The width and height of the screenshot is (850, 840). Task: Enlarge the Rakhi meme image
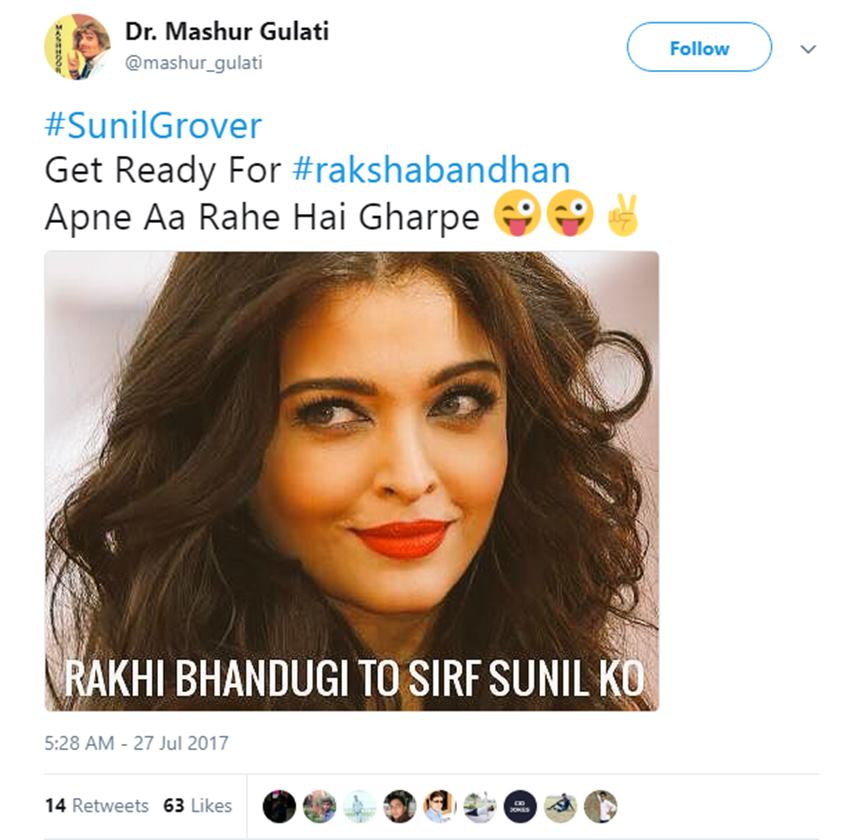(x=351, y=480)
